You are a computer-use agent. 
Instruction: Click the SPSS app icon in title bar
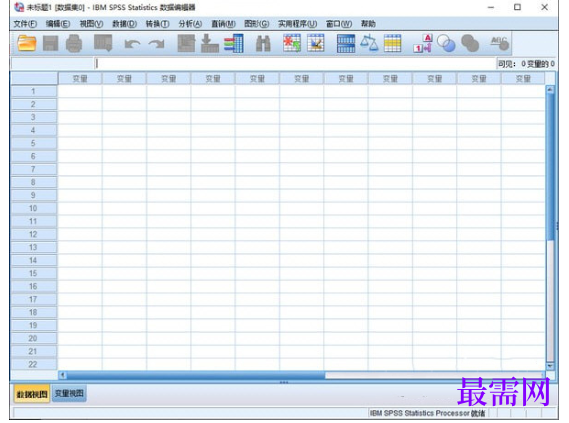point(19,7)
